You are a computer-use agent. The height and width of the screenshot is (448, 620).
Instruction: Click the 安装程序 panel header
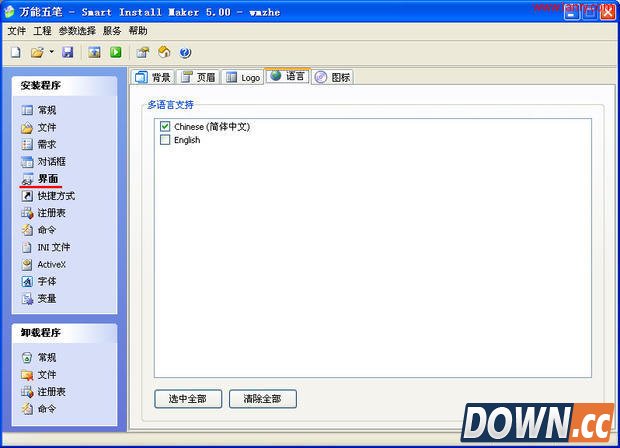tap(64, 85)
